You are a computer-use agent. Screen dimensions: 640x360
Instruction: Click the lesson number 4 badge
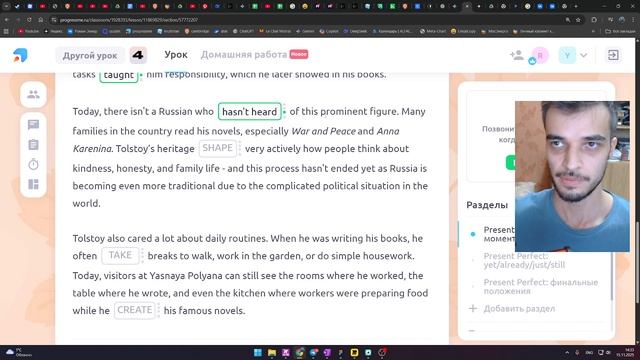(x=138, y=55)
